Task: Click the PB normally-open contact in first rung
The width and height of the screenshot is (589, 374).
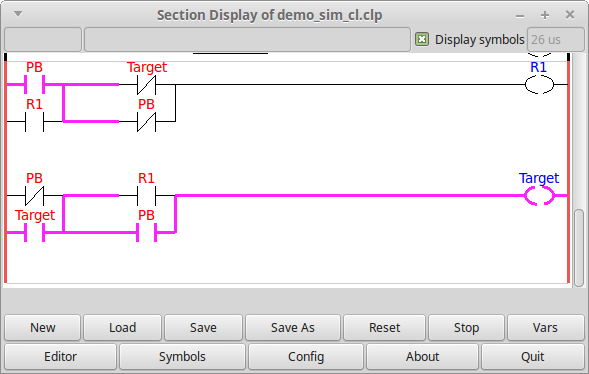Action: [x=35, y=84]
